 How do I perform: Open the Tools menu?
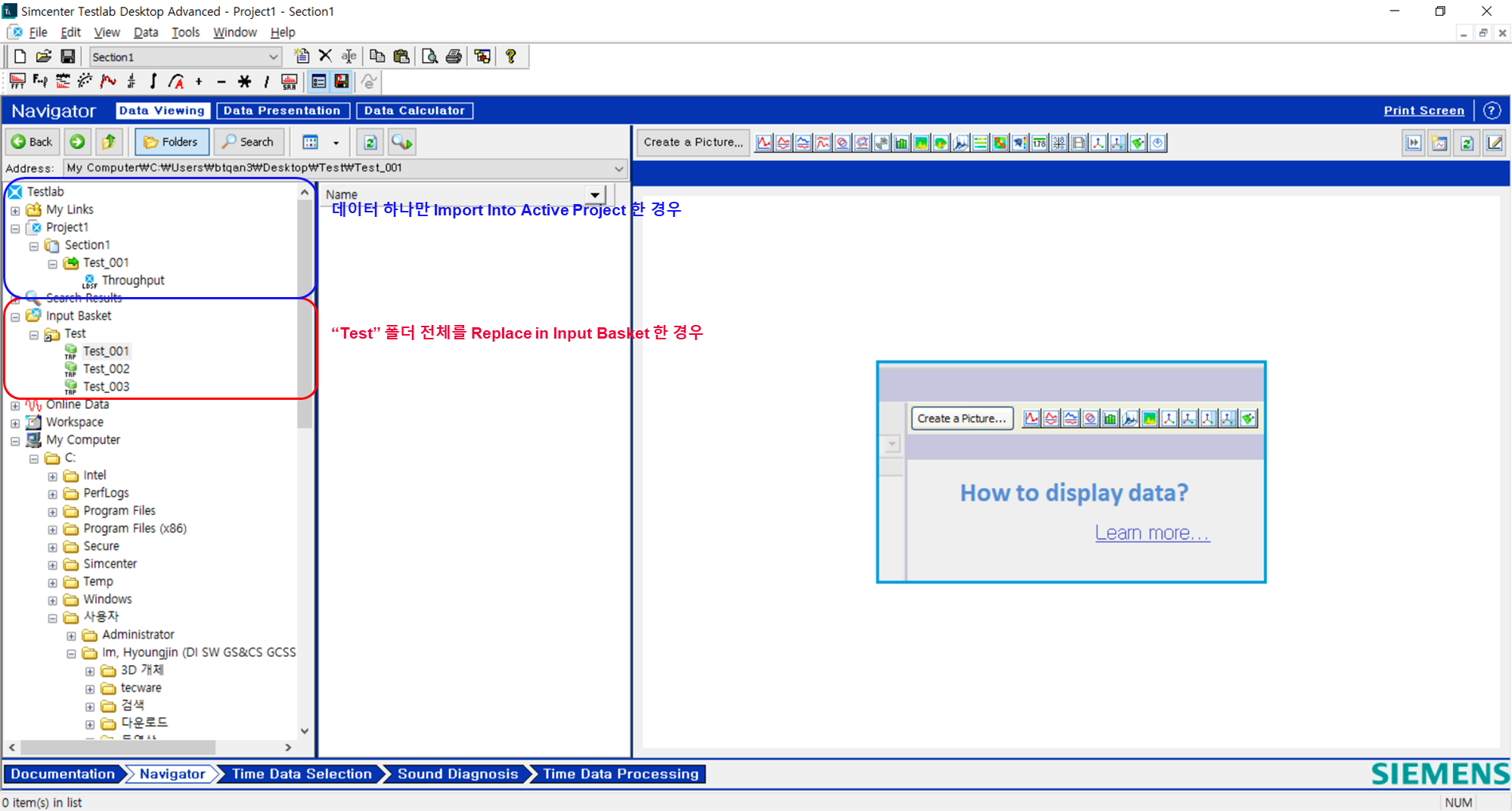point(185,33)
